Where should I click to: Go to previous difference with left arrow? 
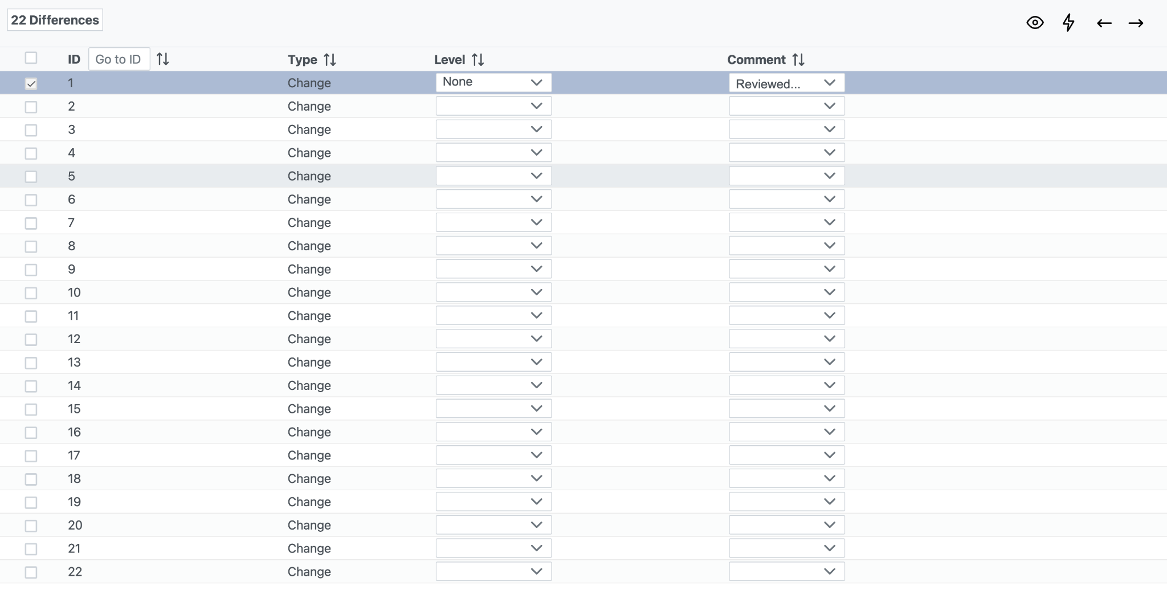pos(1104,23)
